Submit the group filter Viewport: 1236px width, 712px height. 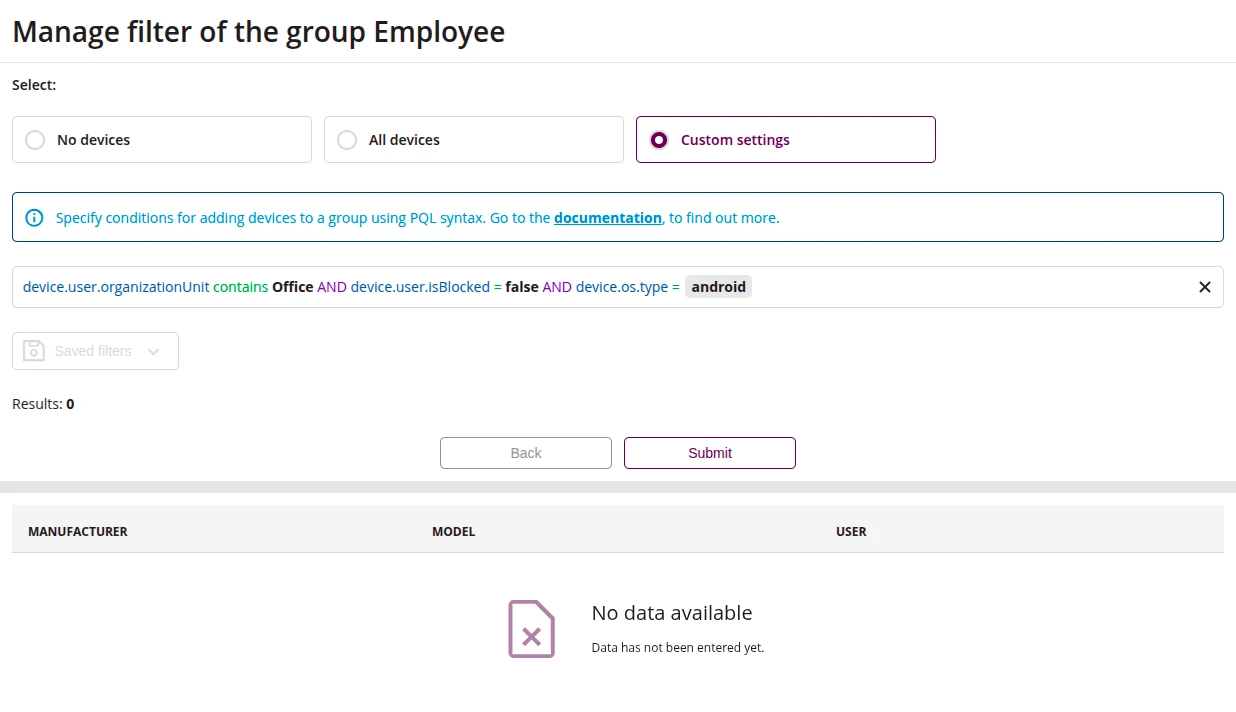point(710,453)
